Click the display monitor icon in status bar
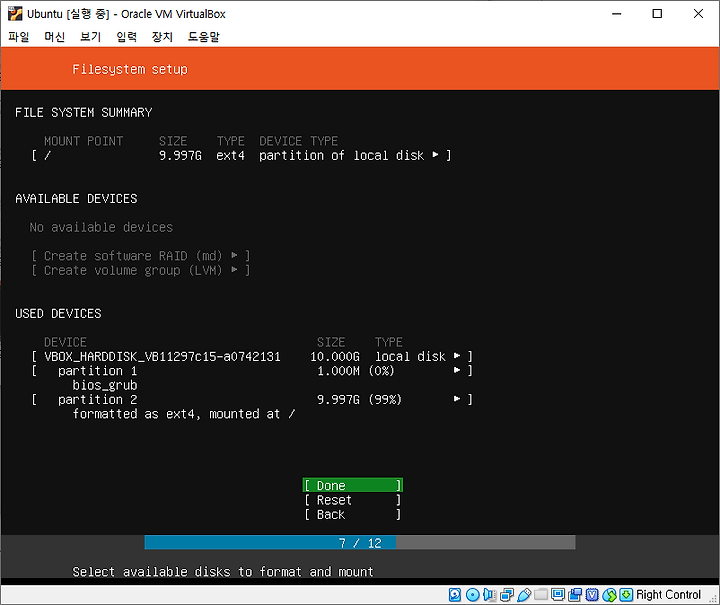This screenshot has width=720, height=605. coord(558,594)
